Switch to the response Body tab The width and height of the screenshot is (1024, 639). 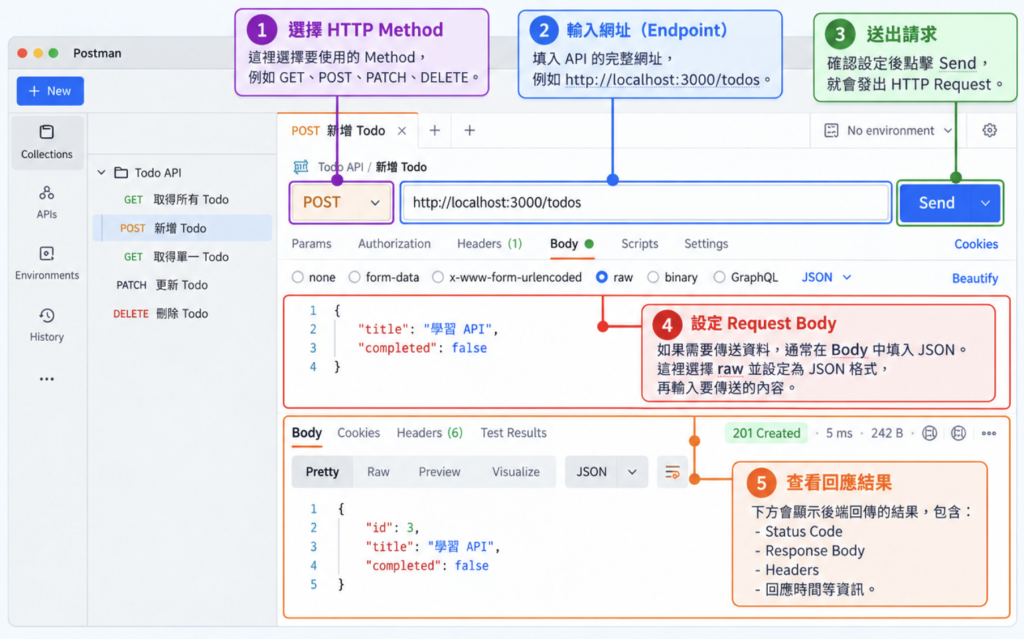[307, 433]
